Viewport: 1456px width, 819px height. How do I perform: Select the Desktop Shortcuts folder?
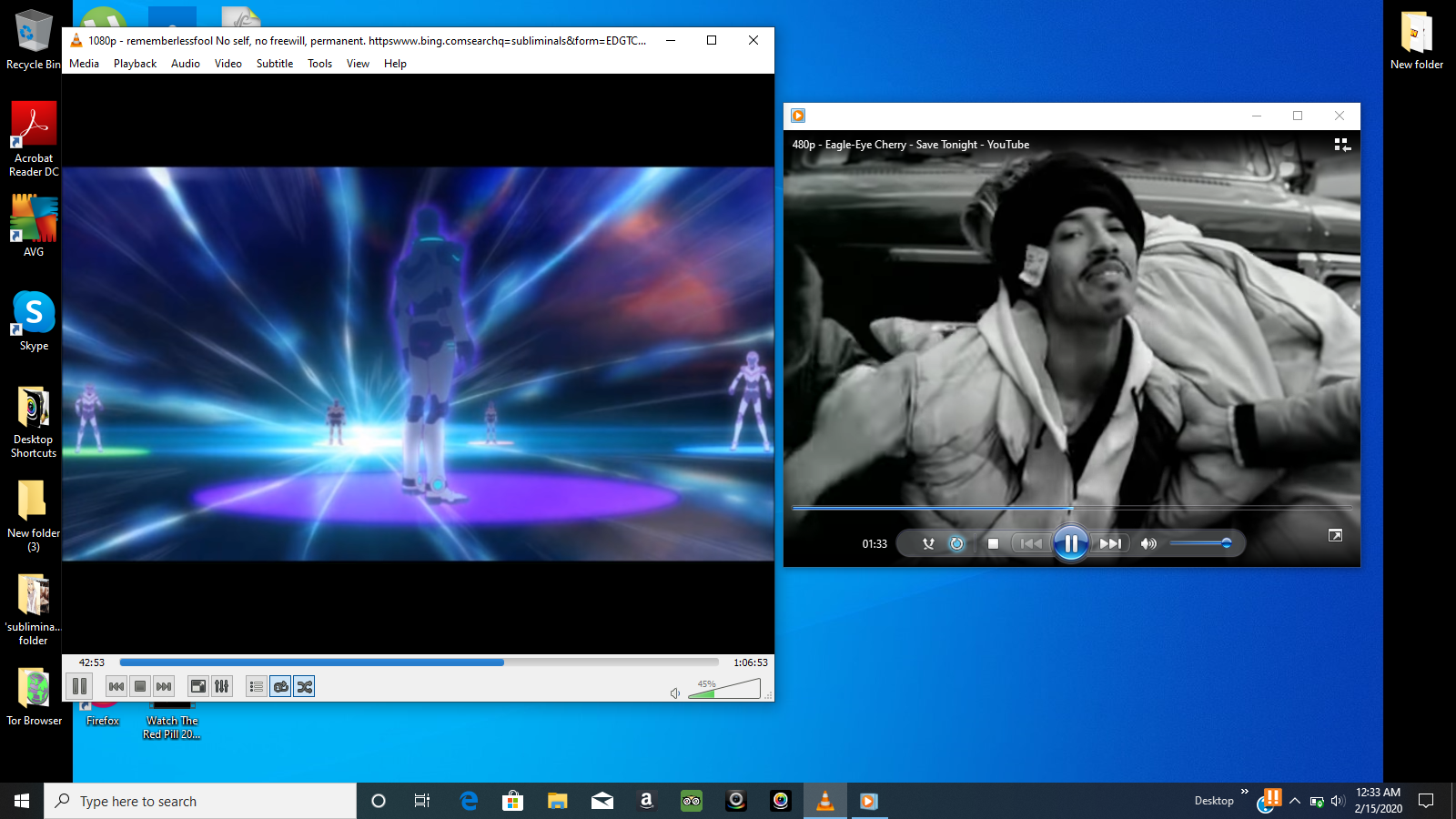34,421
